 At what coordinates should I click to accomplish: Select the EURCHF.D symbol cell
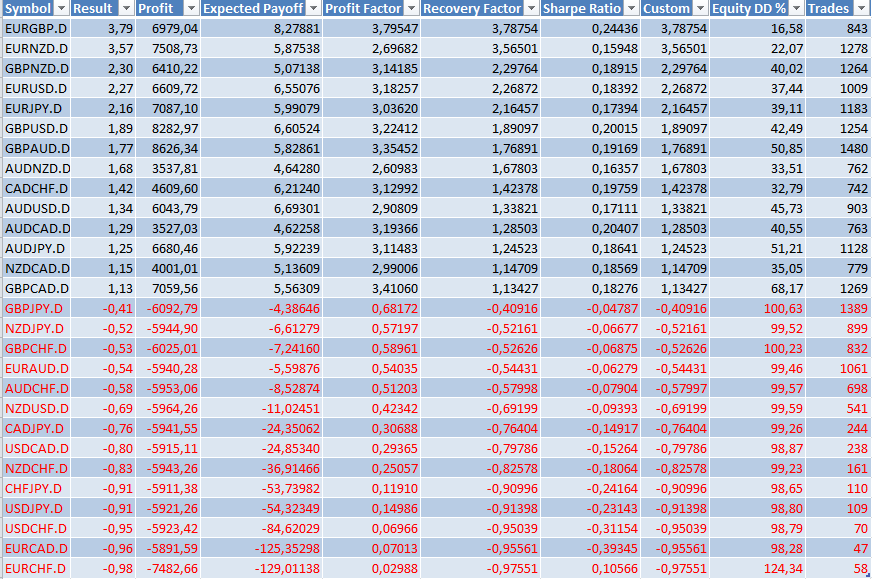36,569
